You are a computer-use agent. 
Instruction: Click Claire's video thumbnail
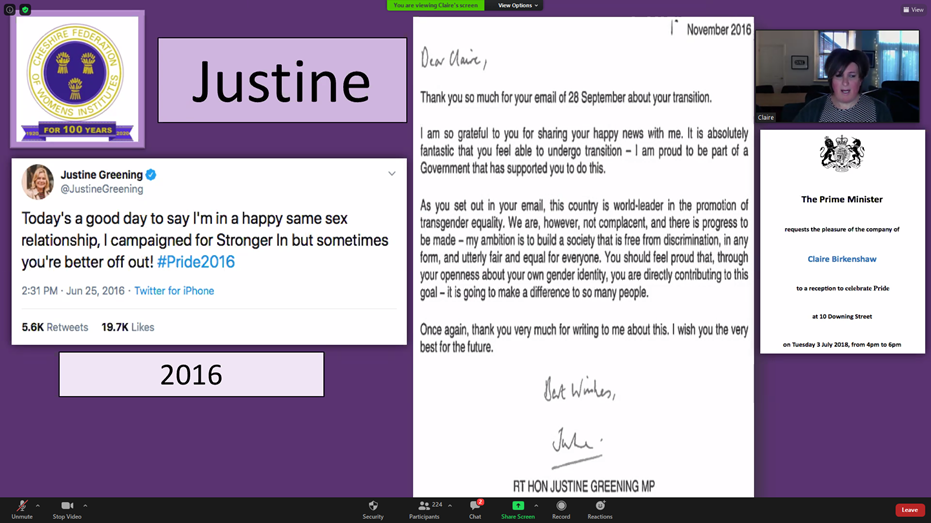[x=837, y=76]
